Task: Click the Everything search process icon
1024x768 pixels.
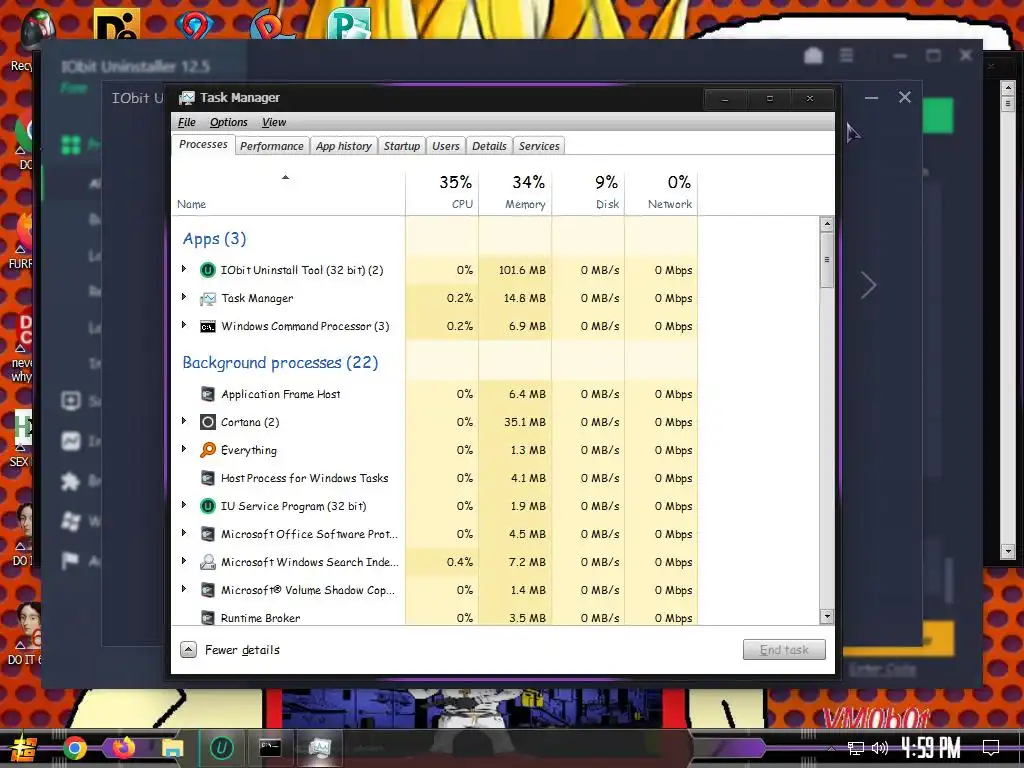Action: pos(208,450)
